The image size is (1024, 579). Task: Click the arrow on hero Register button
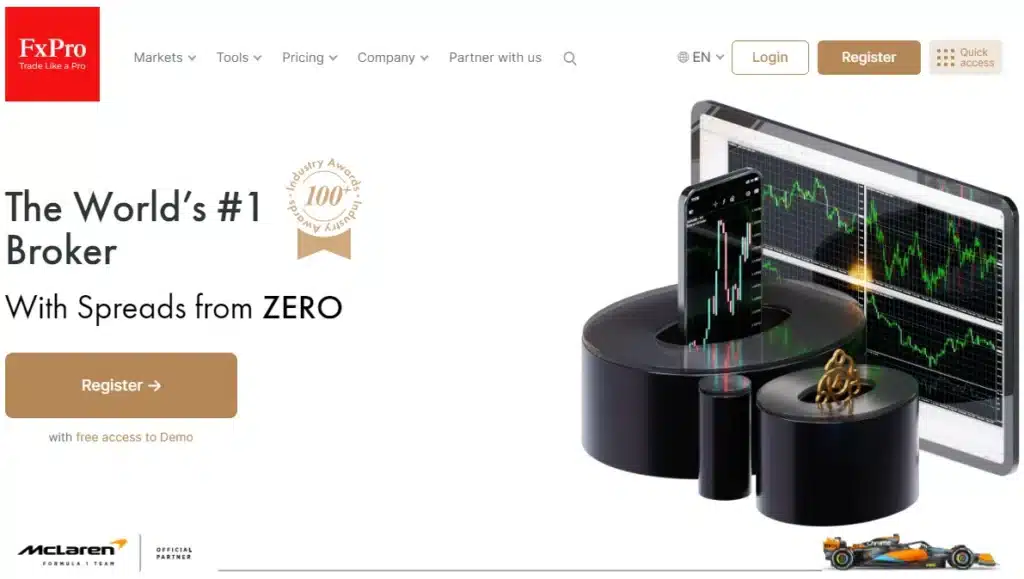click(155, 386)
